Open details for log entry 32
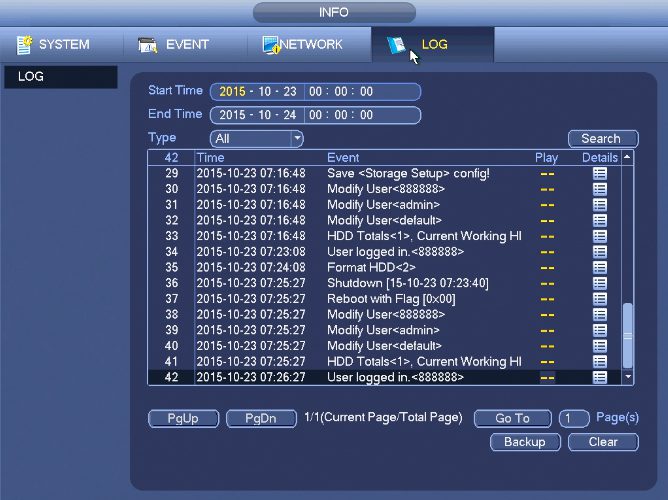 [x=600, y=220]
